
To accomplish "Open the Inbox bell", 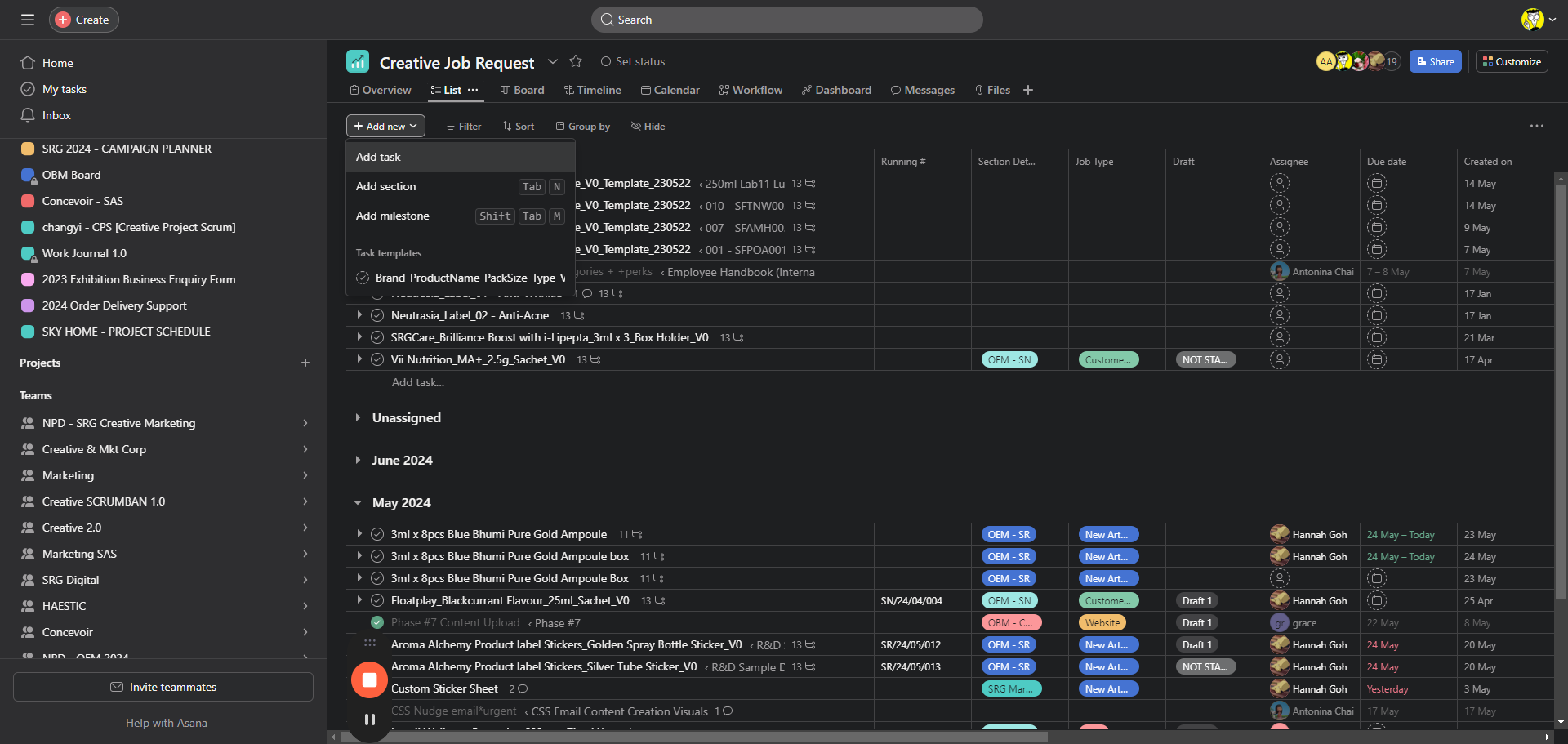I will [x=28, y=115].
